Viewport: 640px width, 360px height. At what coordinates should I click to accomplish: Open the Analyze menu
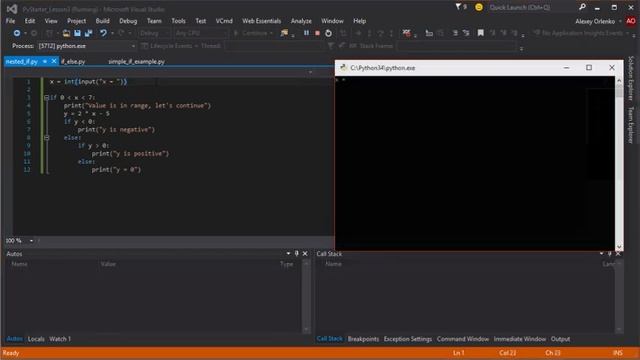coord(301,21)
